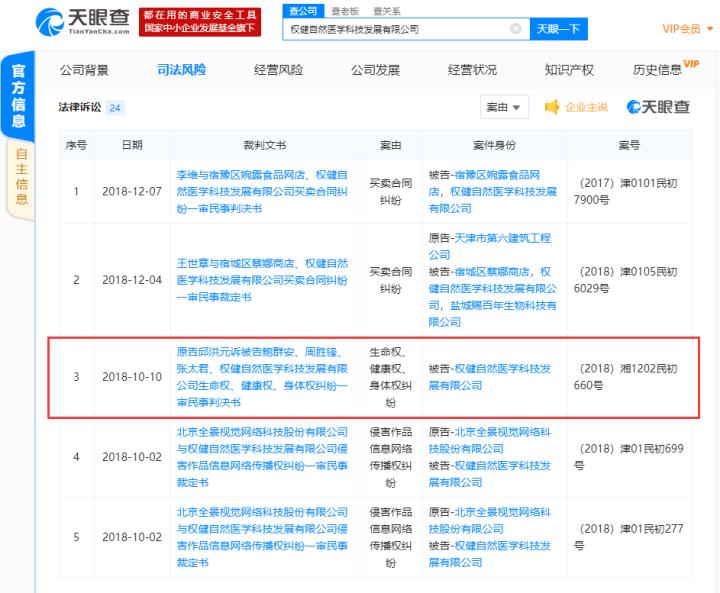Click 生命权、健康权、身体权纠纷 cause cell

pyautogui.click(x=390, y=377)
